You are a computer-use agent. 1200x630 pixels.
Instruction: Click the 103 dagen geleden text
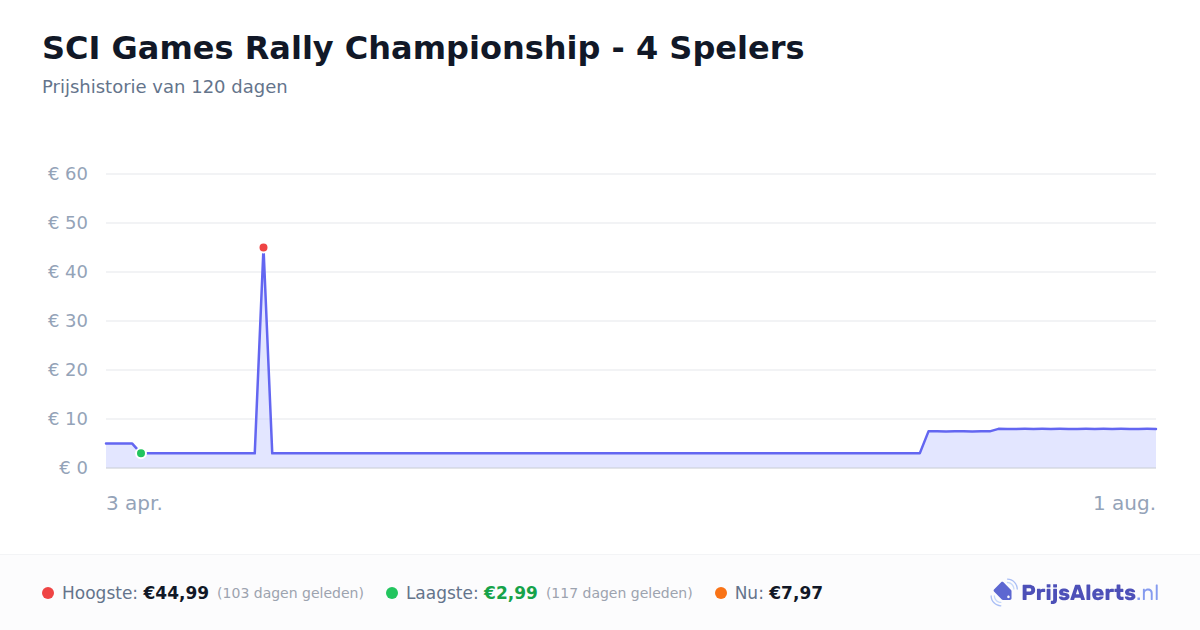pyautogui.click(x=290, y=593)
